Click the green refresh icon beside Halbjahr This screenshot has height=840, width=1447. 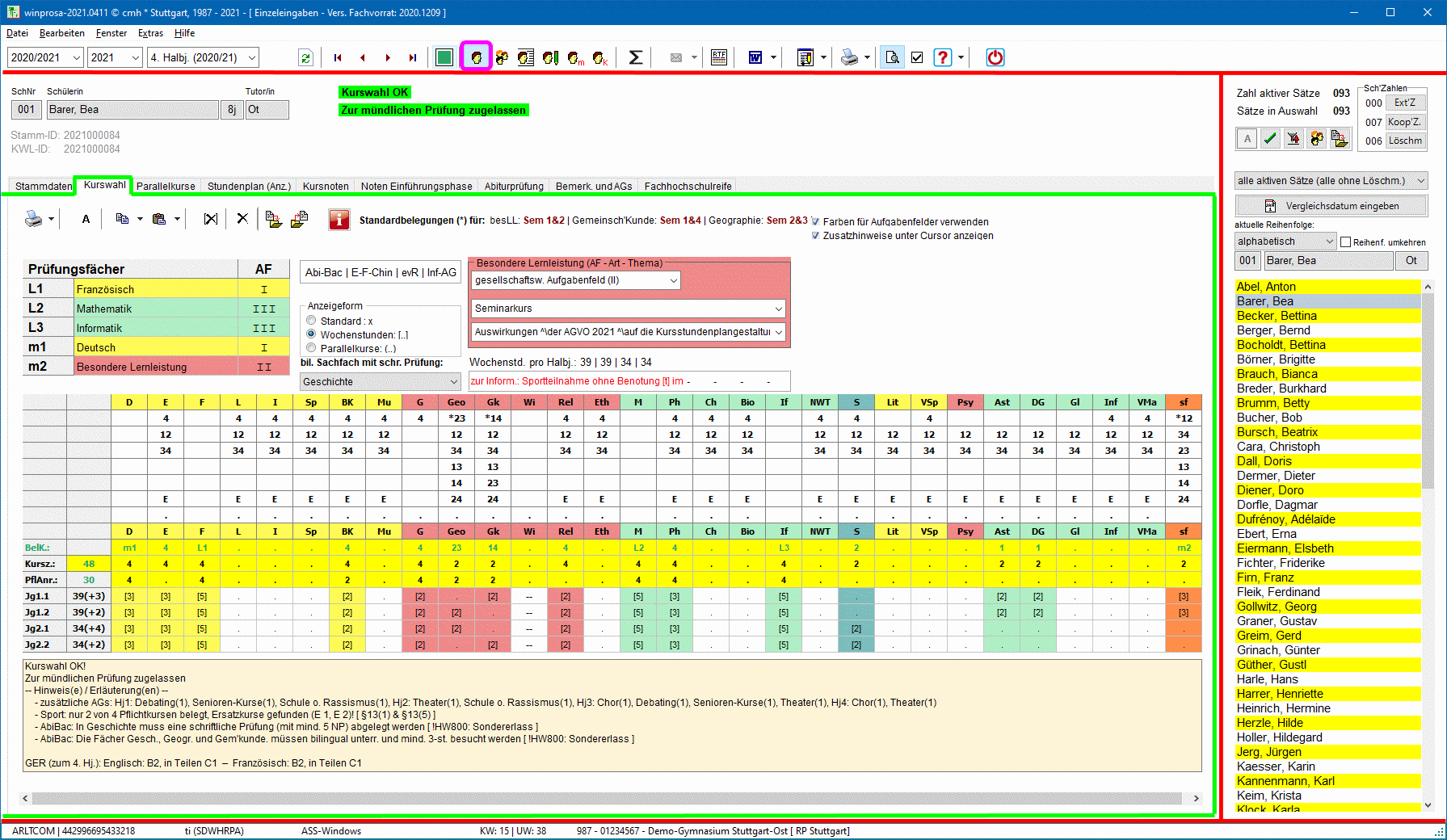pyautogui.click(x=305, y=57)
